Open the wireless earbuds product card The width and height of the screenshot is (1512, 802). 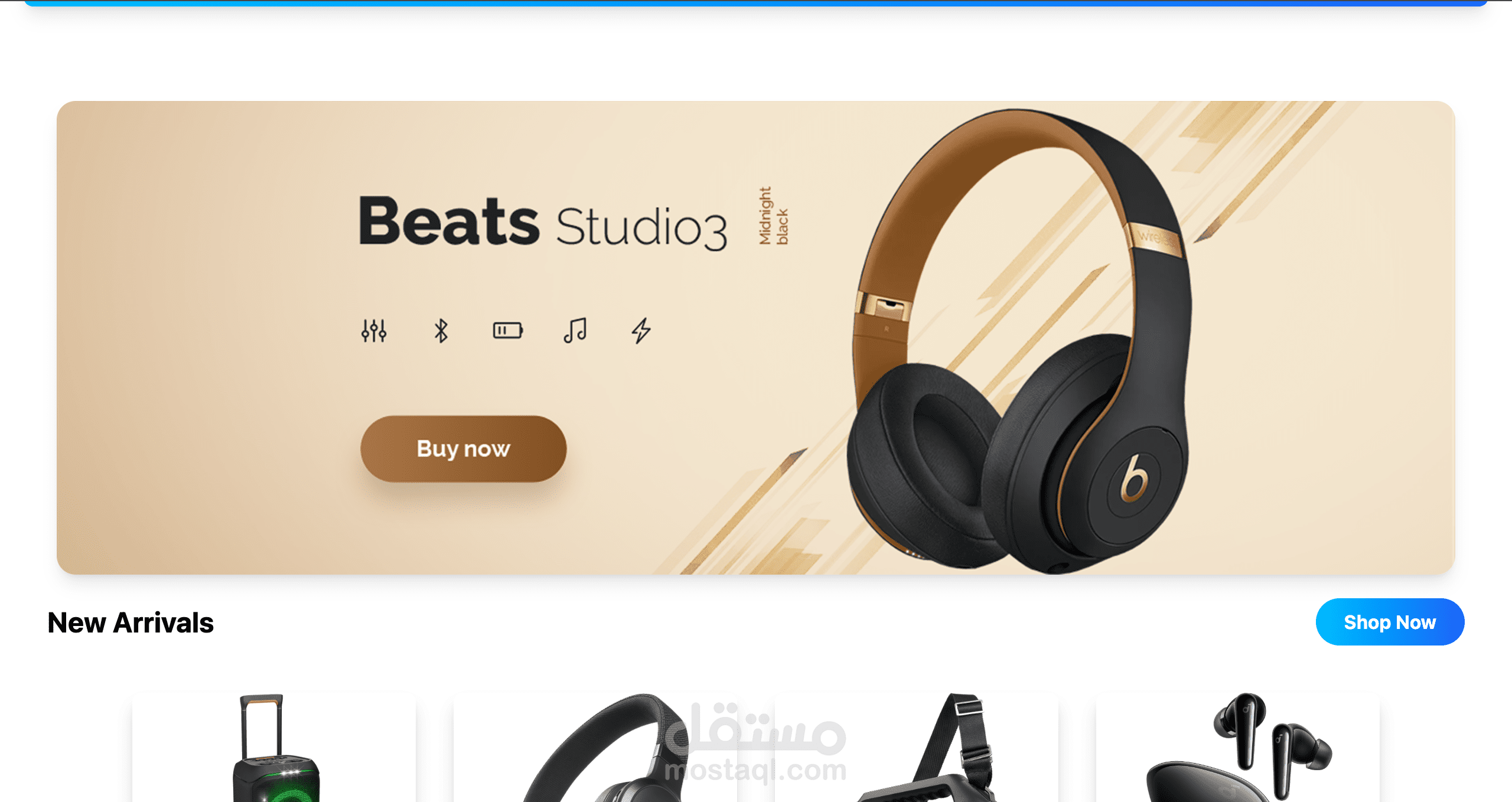pyautogui.click(x=1238, y=747)
